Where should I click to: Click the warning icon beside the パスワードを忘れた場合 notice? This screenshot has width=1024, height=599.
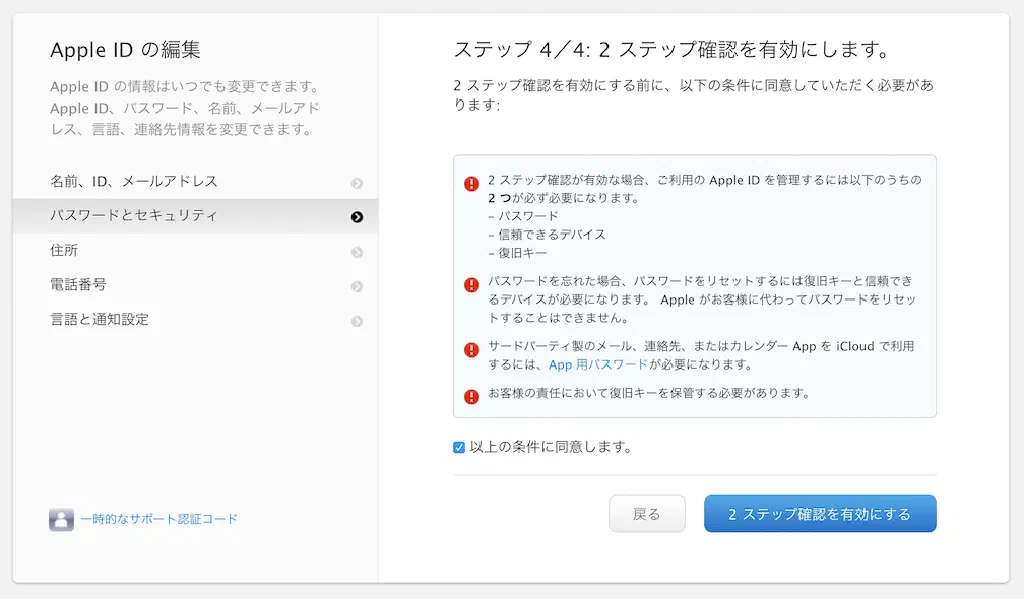(471, 285)
